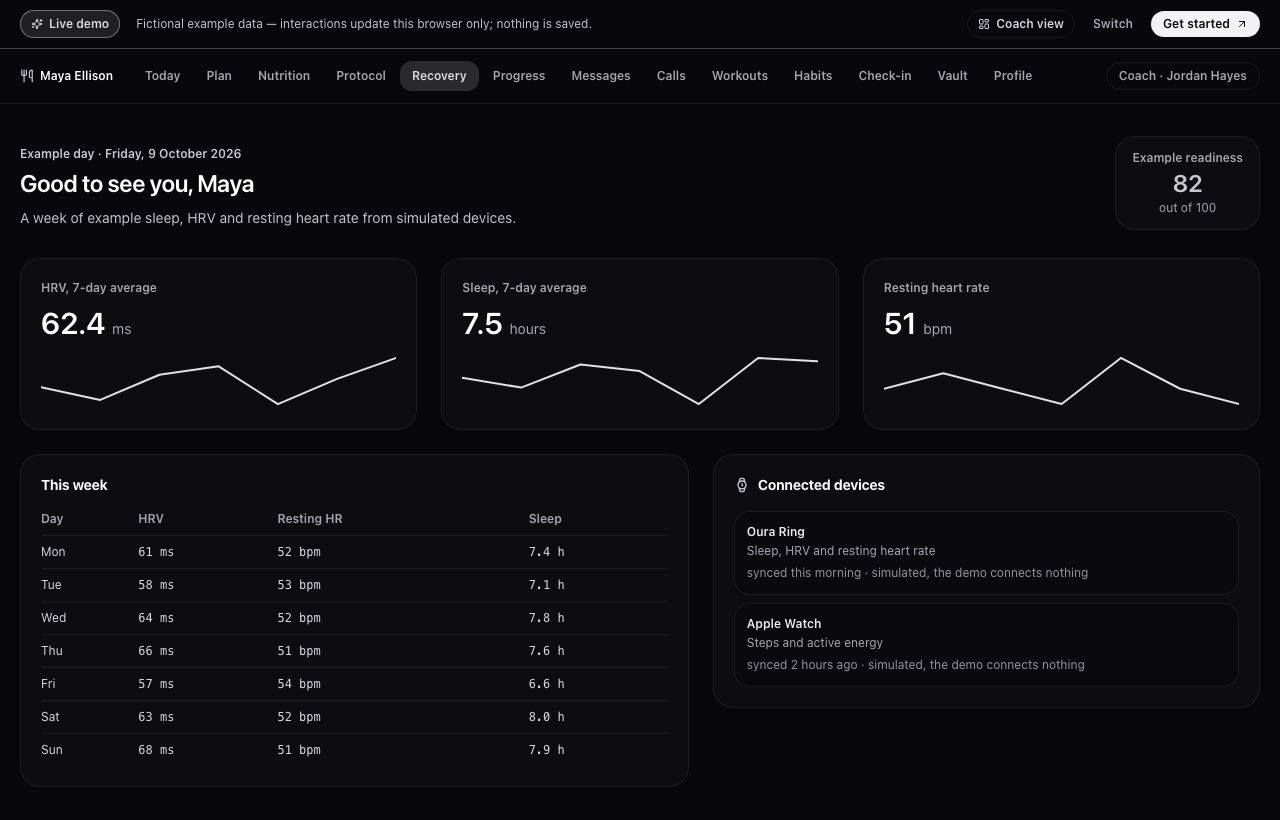This screenshot has width=1280, height=820.
Task: Click the Resting heart rate value 51
Action: (900, 324)
